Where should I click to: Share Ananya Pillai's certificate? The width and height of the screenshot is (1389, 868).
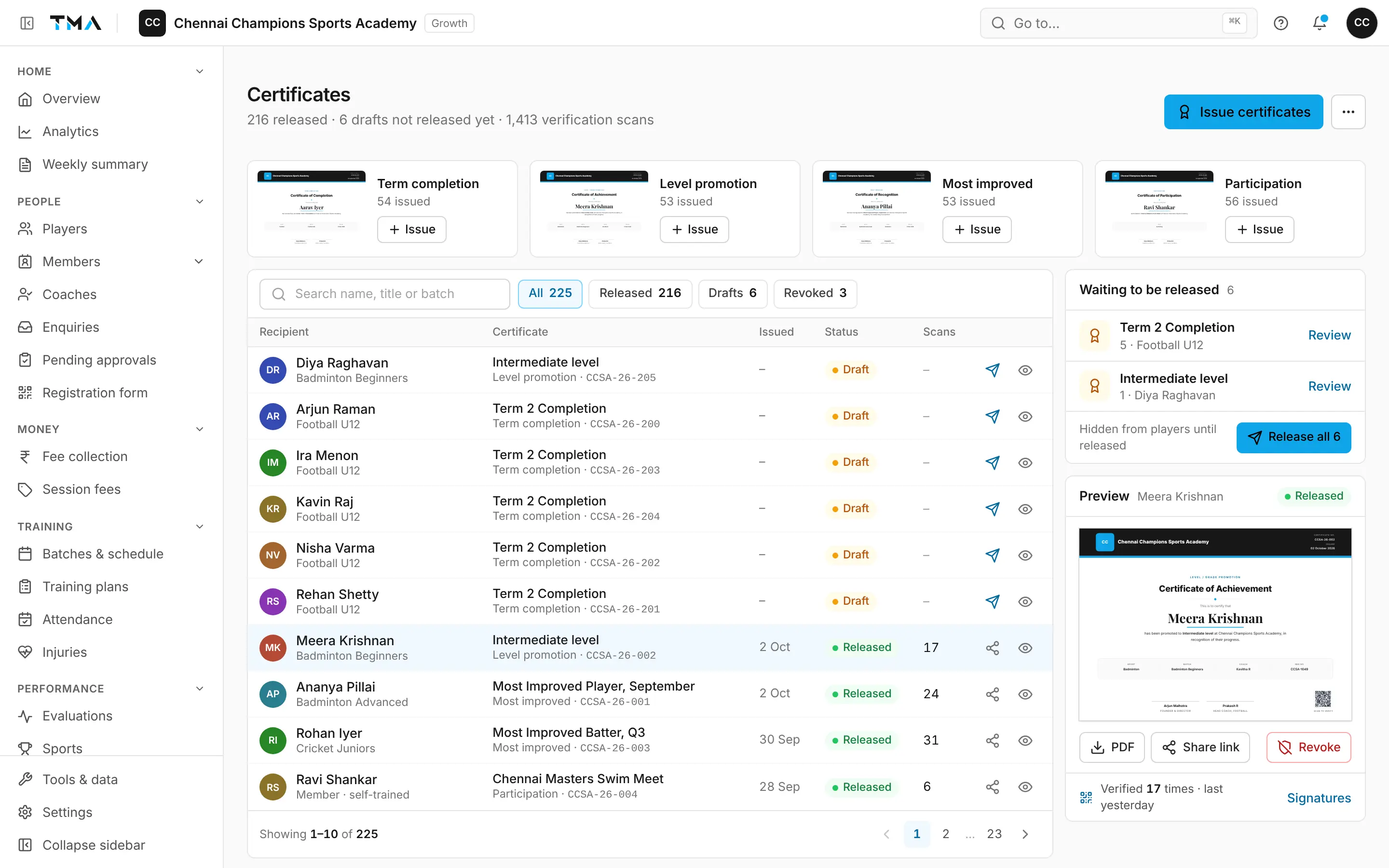pos(993,694)
